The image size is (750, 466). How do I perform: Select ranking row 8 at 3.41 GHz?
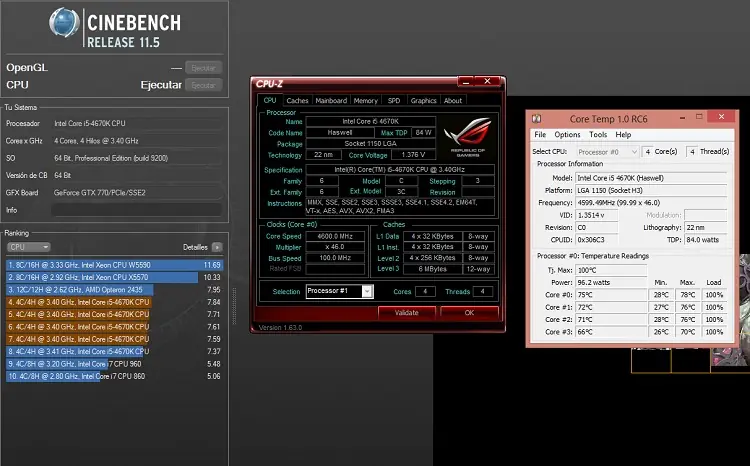(114, 351)
